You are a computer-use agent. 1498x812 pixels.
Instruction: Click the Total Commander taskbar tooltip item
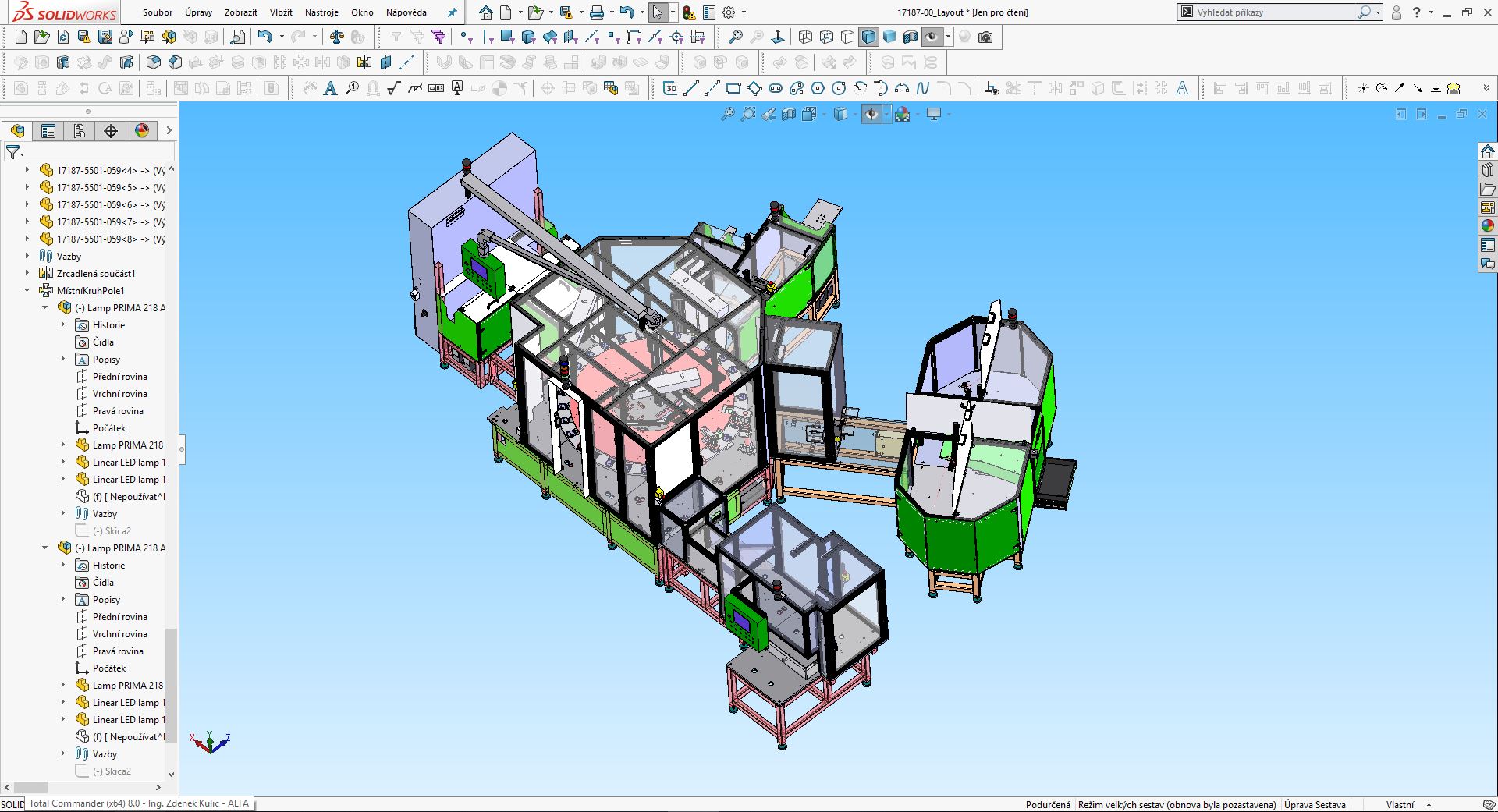(139, 803)
